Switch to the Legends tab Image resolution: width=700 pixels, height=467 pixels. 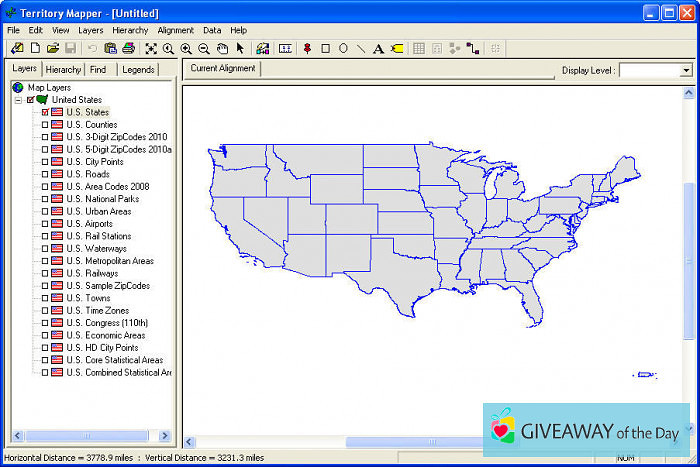[138, 70]
